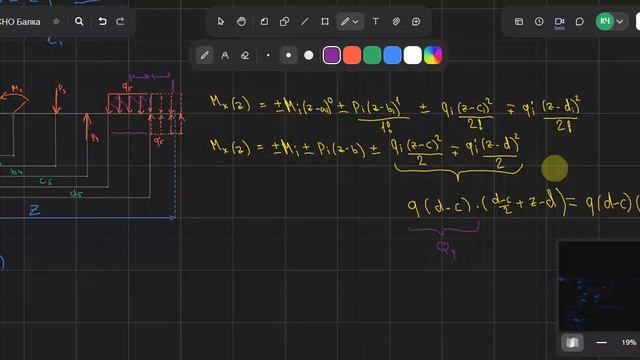Undo the last action
This screenshot has height=360, width=640.
click(102, 21)
